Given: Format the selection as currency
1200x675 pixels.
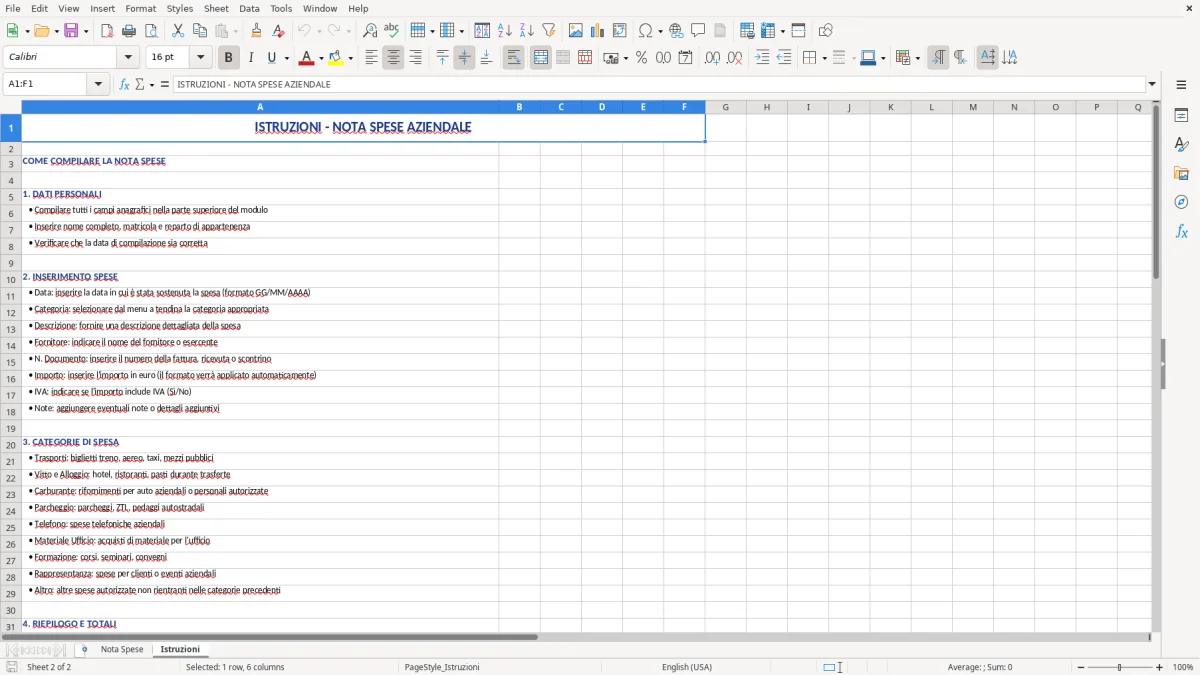Looking at the screenshot, I should coord(611,57).
